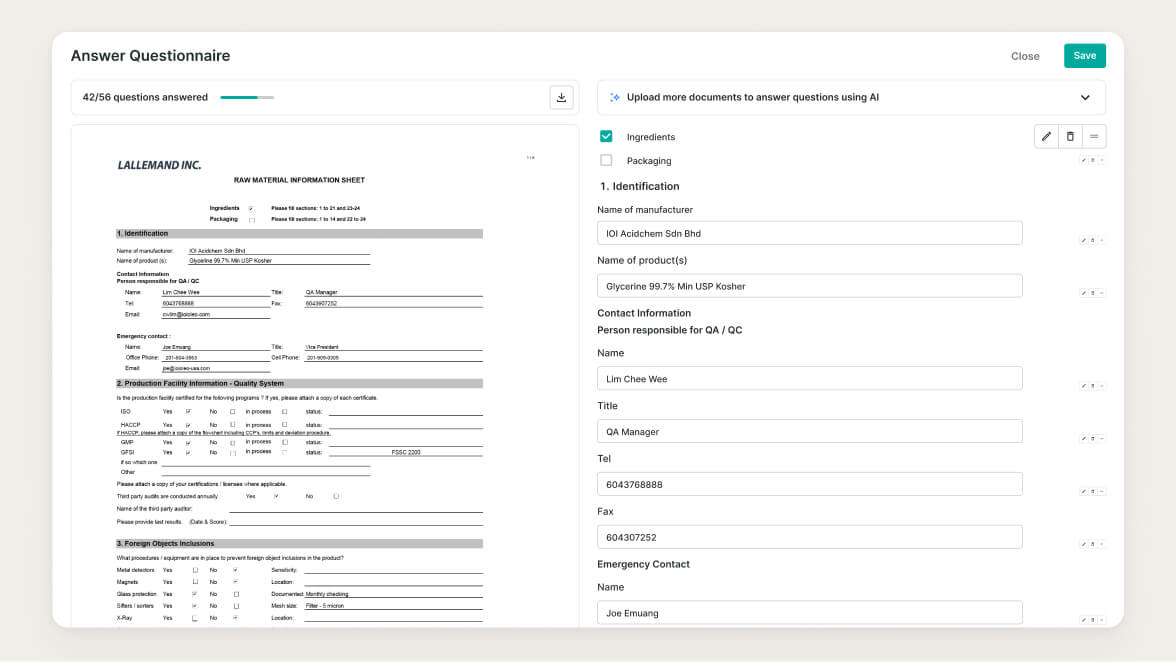Expand the upload documents panel chevron
This screenshot has height=662, width=1176.
1085,97
